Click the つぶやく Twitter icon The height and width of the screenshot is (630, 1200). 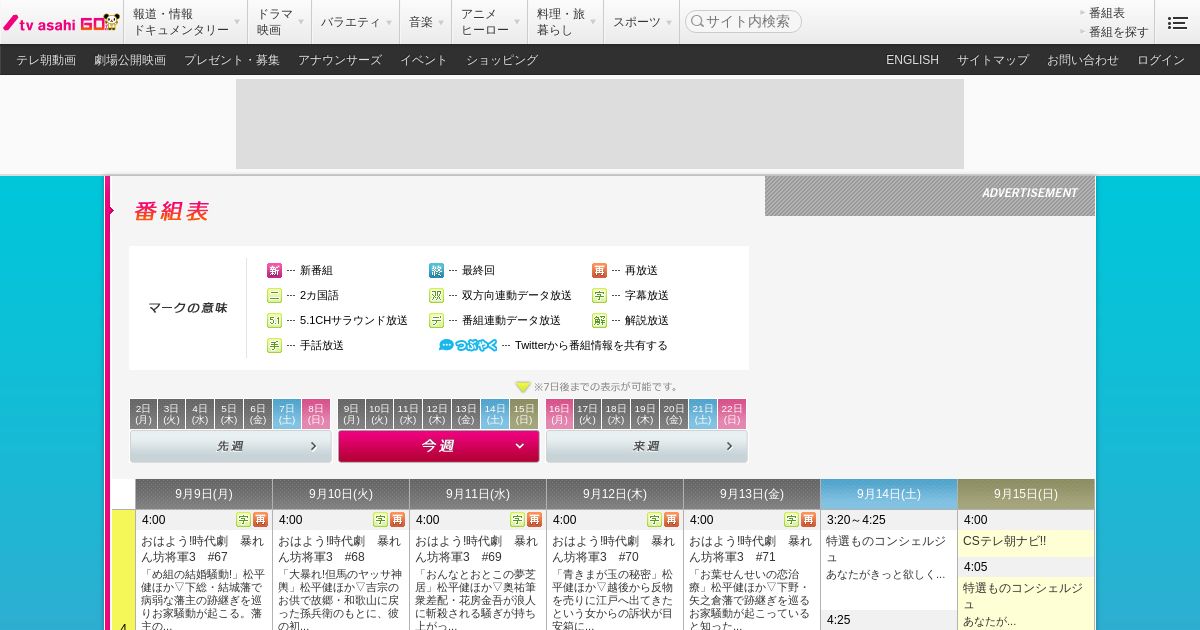pyautogui.click(x=468, y=346)
